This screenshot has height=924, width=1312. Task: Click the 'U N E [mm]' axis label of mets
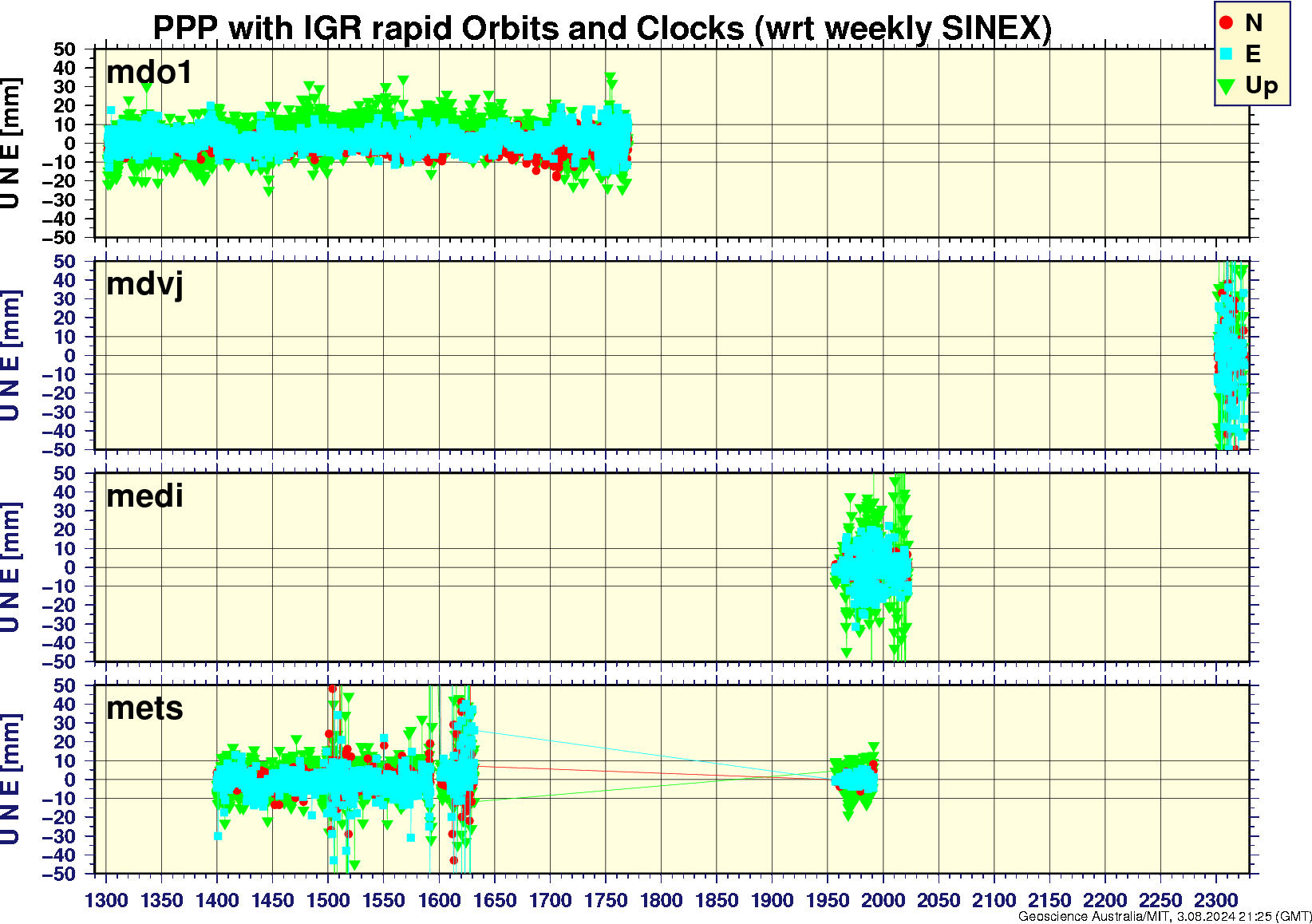[x=10, y=780]
